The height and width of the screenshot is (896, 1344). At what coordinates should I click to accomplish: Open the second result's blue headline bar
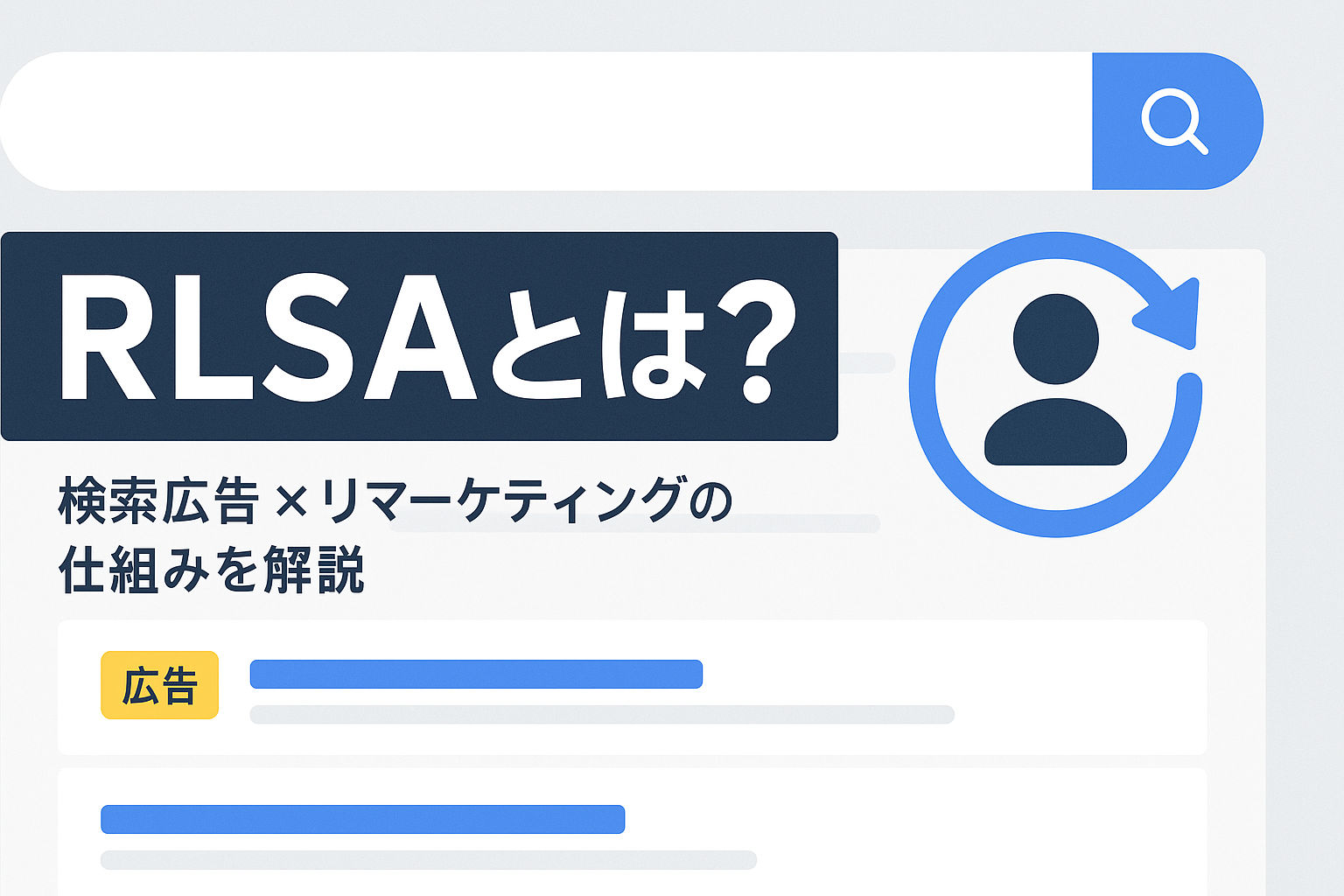point(362,819)
